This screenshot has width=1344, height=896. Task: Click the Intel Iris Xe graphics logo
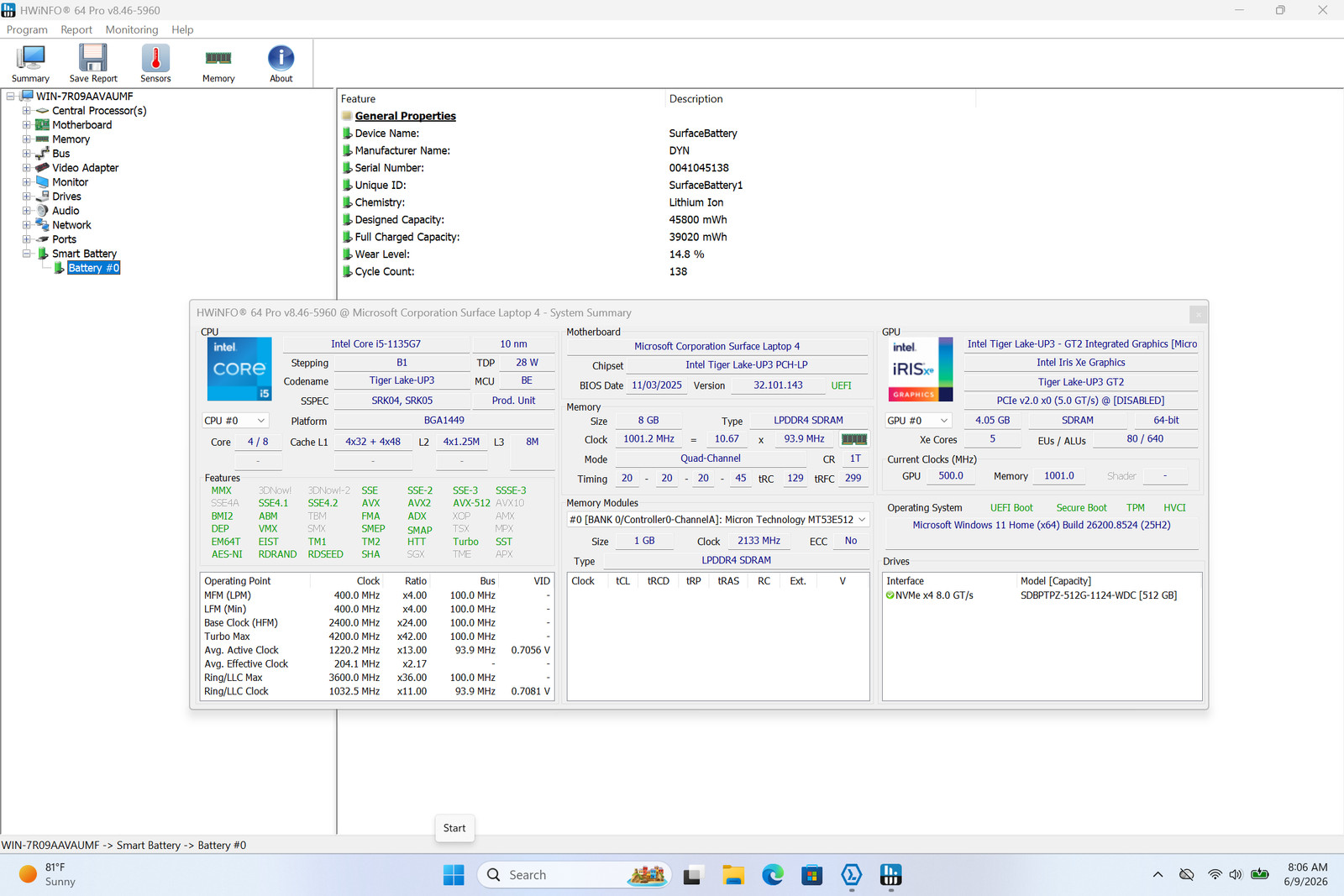click(921, 369)
